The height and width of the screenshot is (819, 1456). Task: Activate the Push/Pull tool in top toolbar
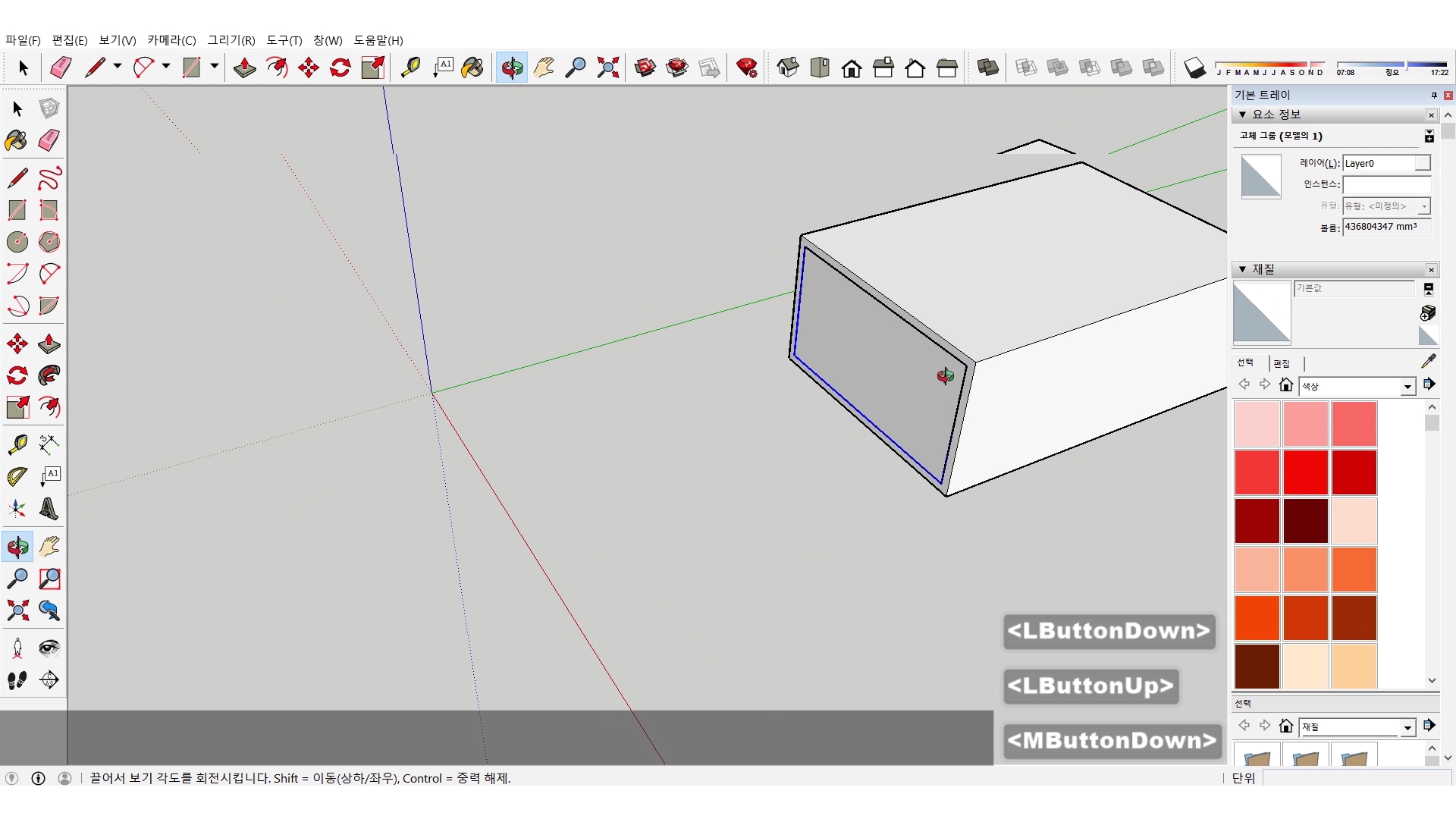click(244, 67)
